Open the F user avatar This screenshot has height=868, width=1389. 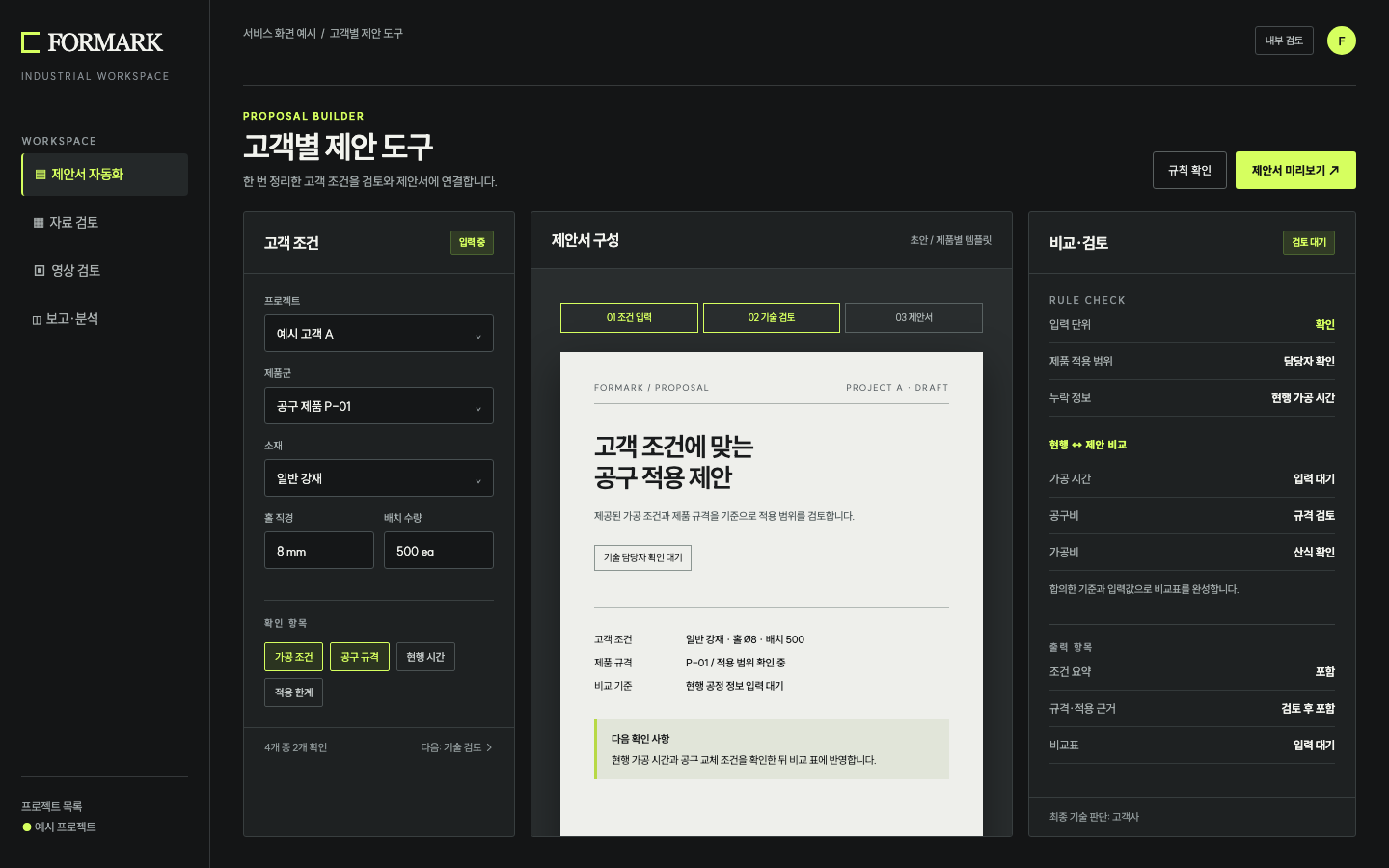click(1341, 41)
